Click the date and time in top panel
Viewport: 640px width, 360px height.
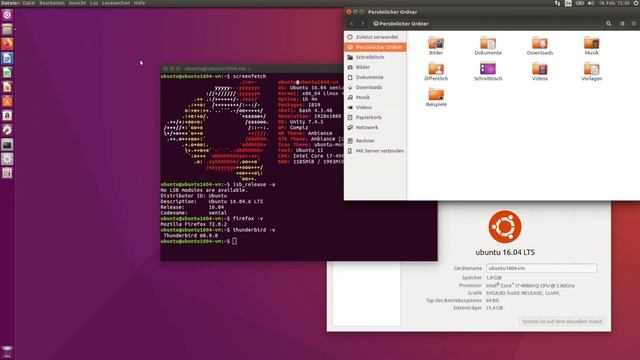pyautogui.click(x=613, y=3)
